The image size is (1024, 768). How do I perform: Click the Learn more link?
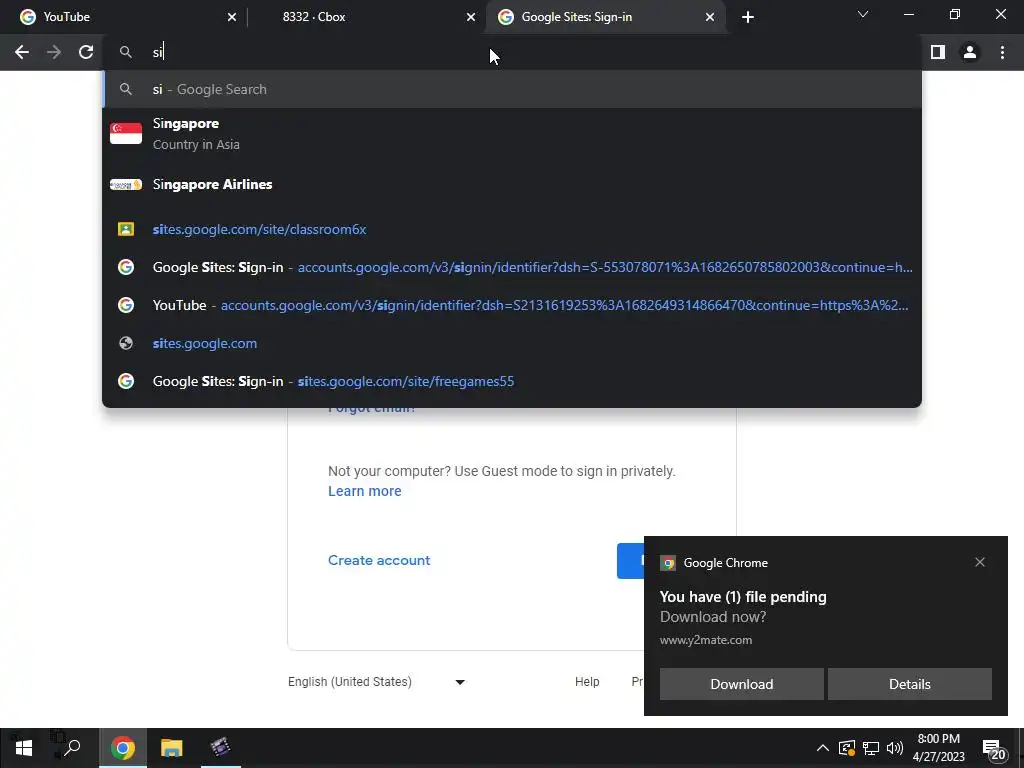(364, 491)
